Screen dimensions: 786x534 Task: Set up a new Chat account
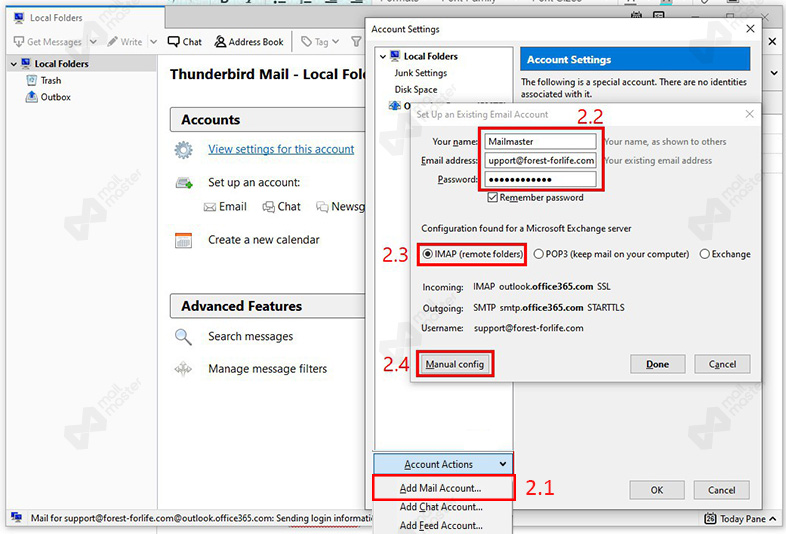282,207
